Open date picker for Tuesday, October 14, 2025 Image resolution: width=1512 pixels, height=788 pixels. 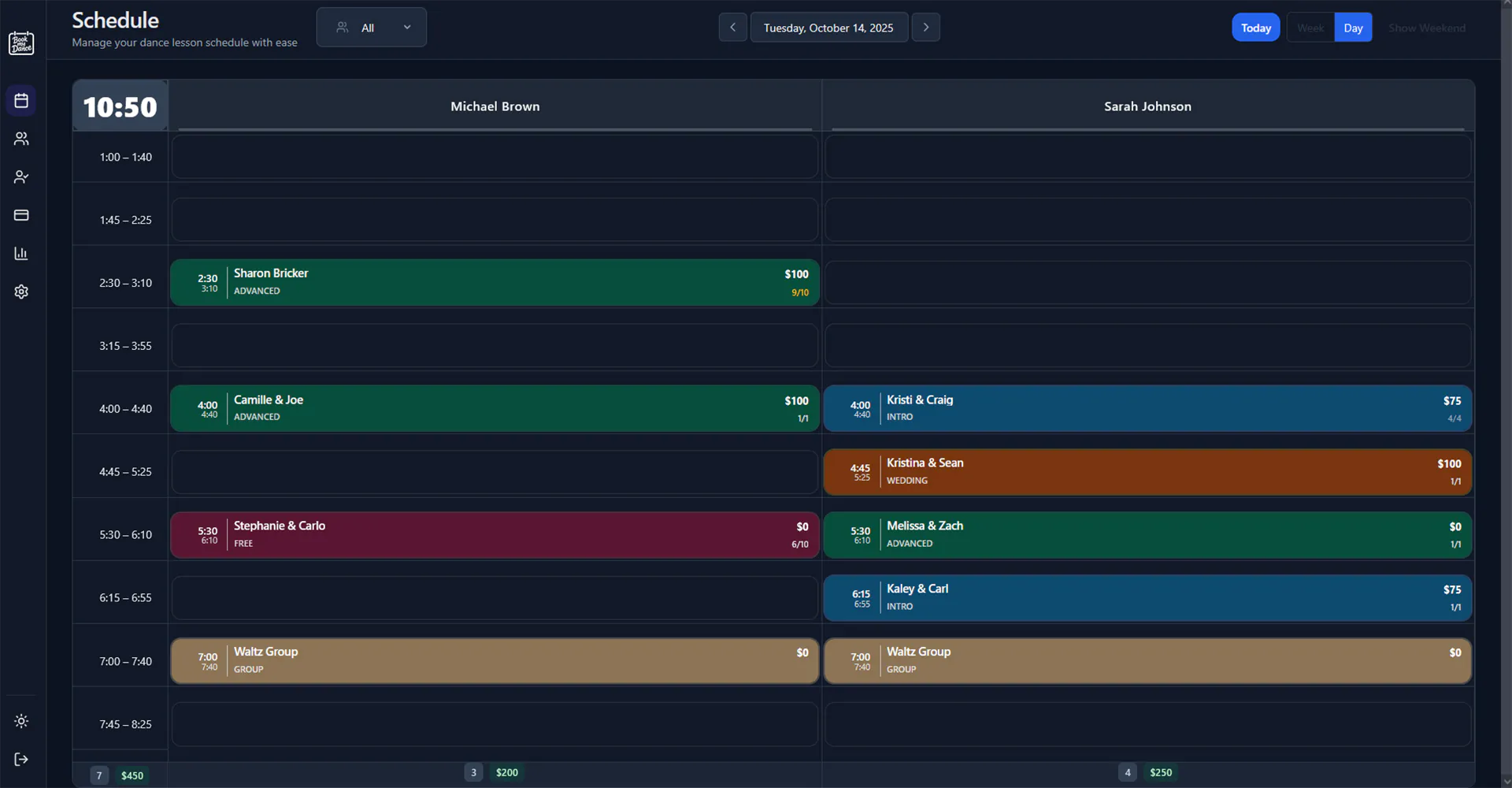click(828, 28)
